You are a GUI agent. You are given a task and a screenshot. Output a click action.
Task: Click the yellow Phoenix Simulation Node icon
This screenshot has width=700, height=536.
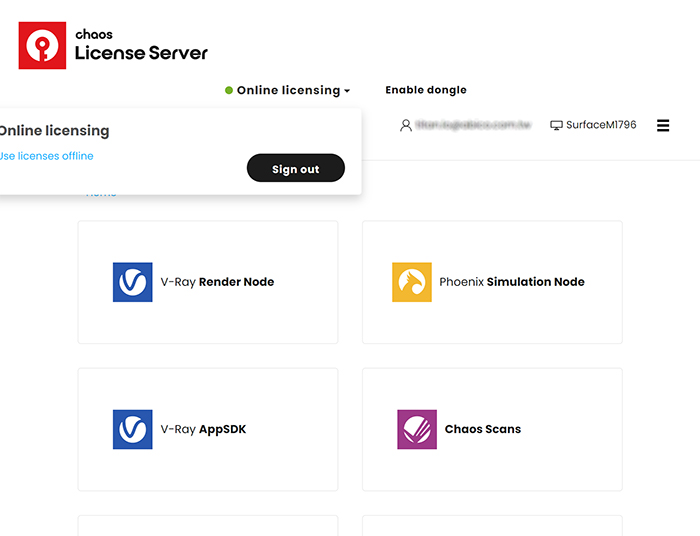[411, 282]
